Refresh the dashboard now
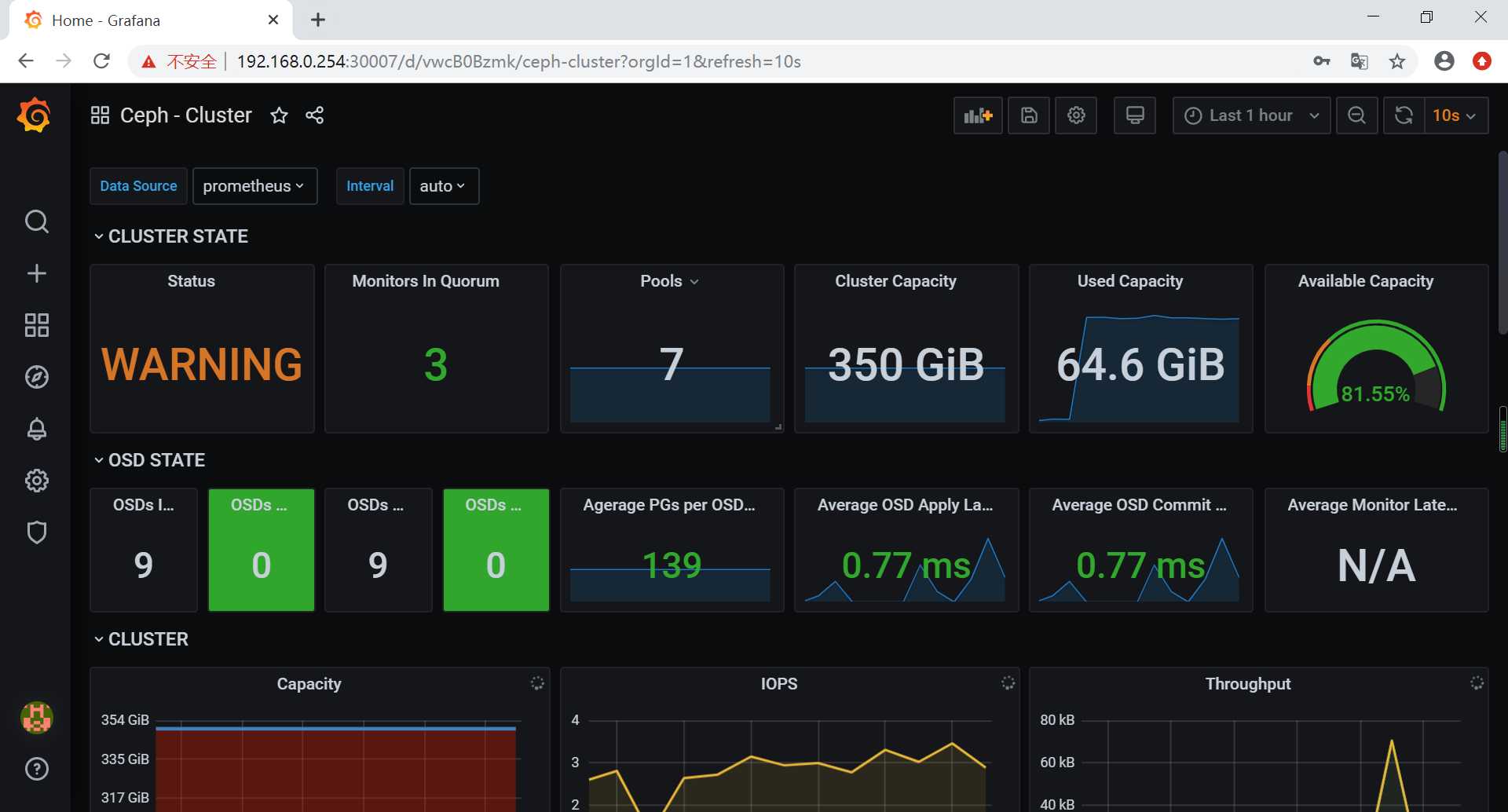This screenshot has height=812, width=1508. [x=1404, y=115]
